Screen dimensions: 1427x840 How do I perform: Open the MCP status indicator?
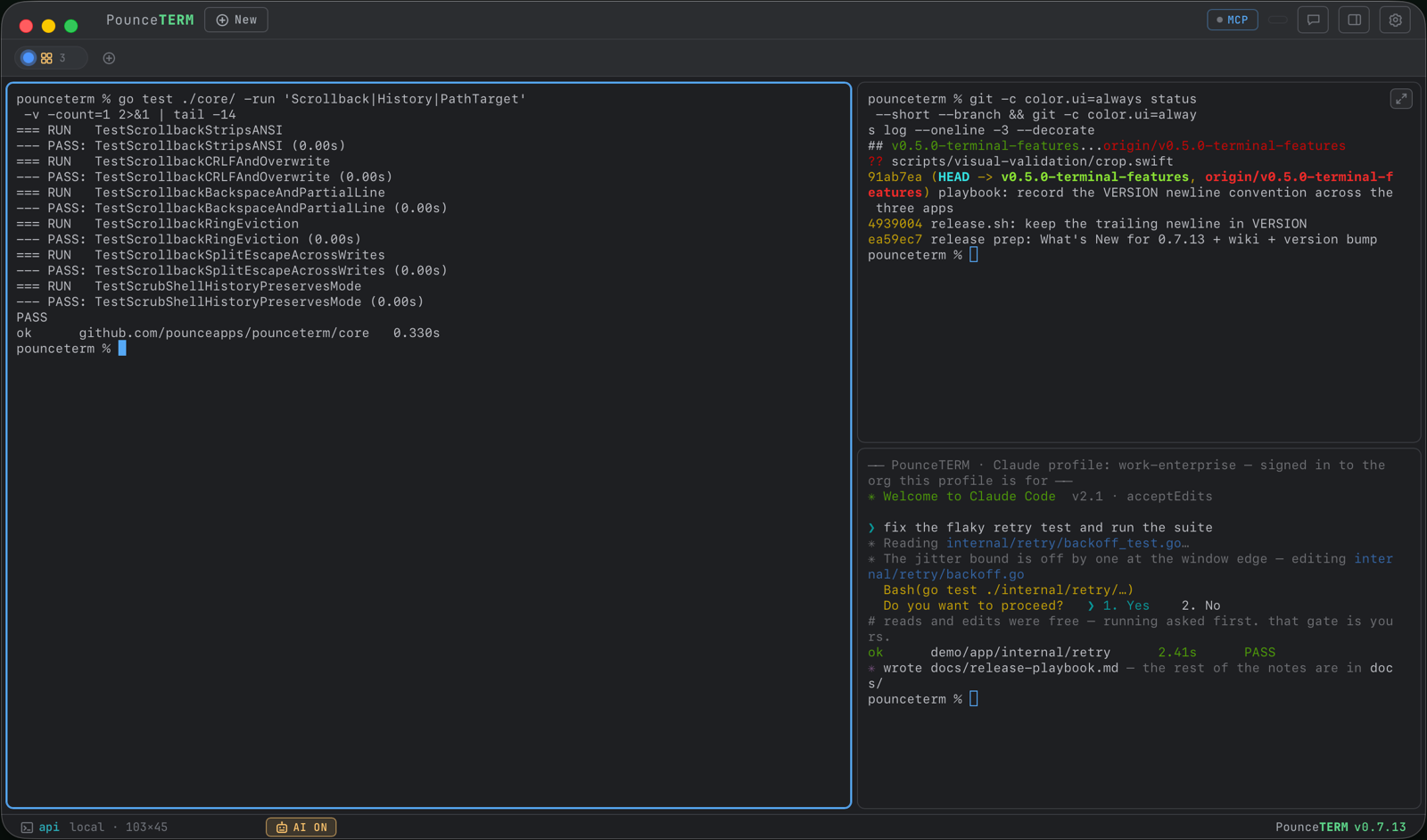(x=1233, y=20)
